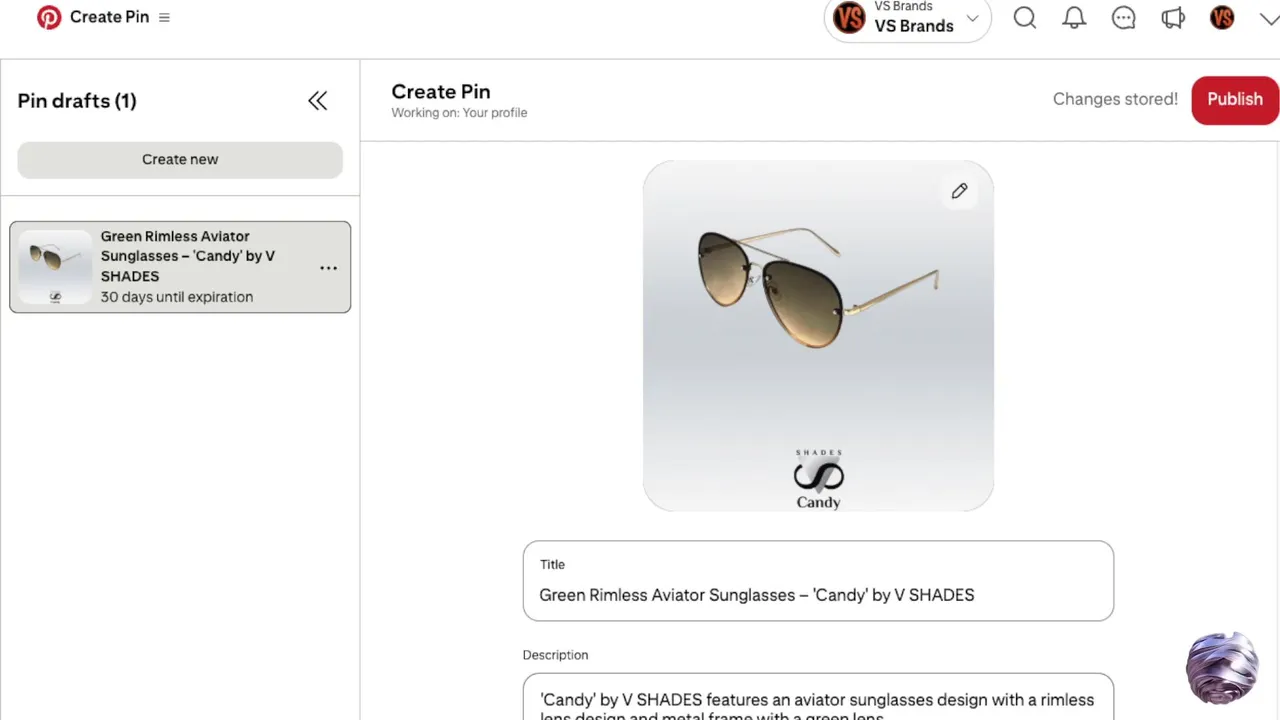The height and width of the screenshot is (720, 1280).
Task: Click the pencil edit icon on image
Action: [x=959, y=191]
